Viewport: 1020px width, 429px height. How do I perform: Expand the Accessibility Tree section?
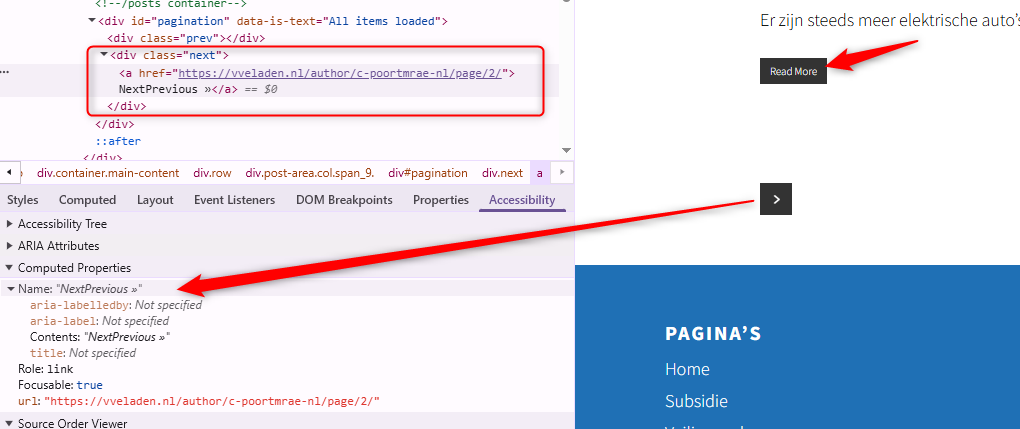pyautogui.click(x=10, y=224)
